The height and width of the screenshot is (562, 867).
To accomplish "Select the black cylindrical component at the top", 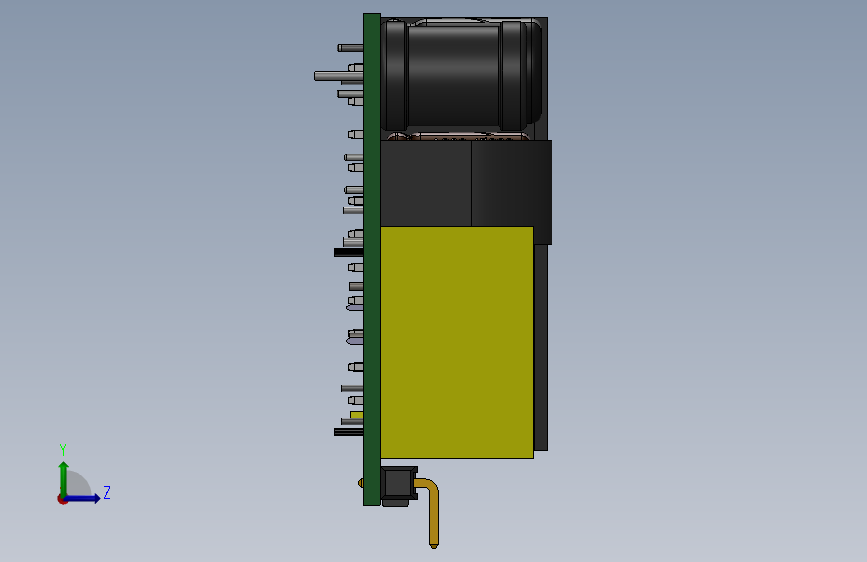I will pyautogui.click(x=461, y=75).
